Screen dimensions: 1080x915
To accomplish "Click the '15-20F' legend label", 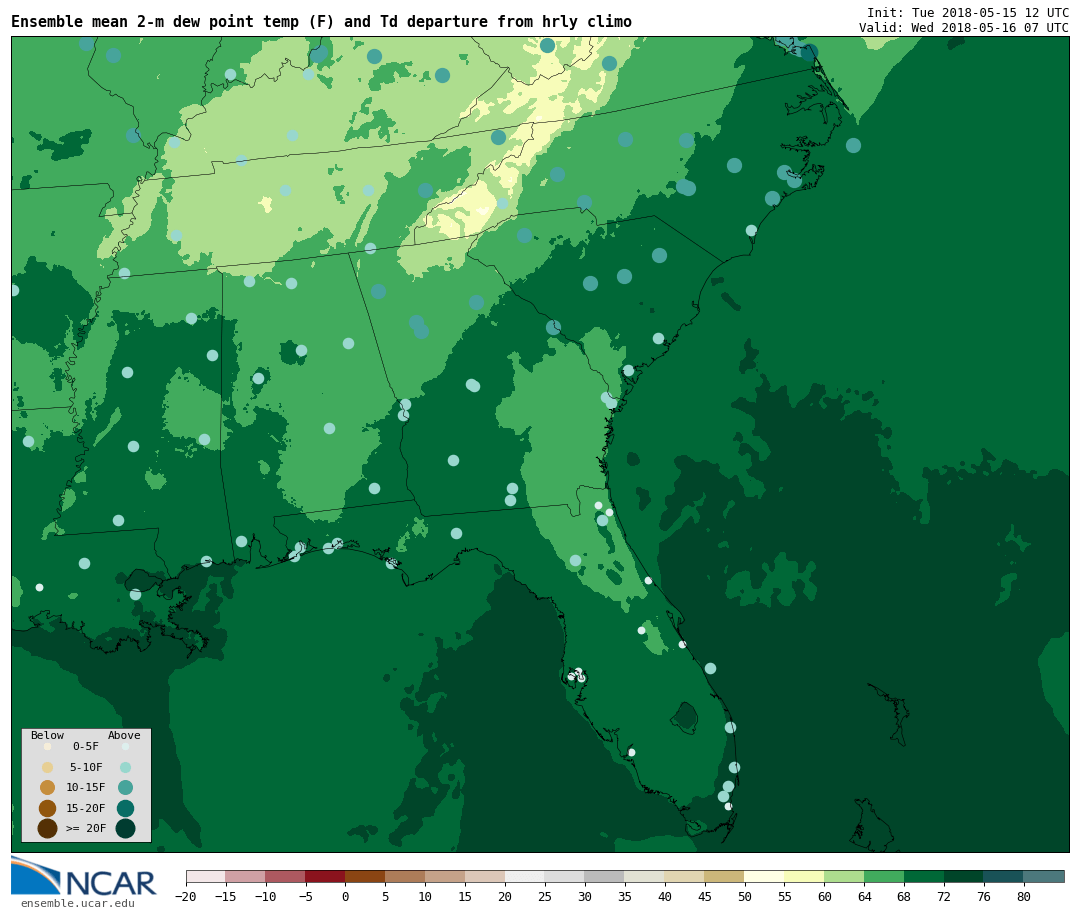I will coord(86,808).
